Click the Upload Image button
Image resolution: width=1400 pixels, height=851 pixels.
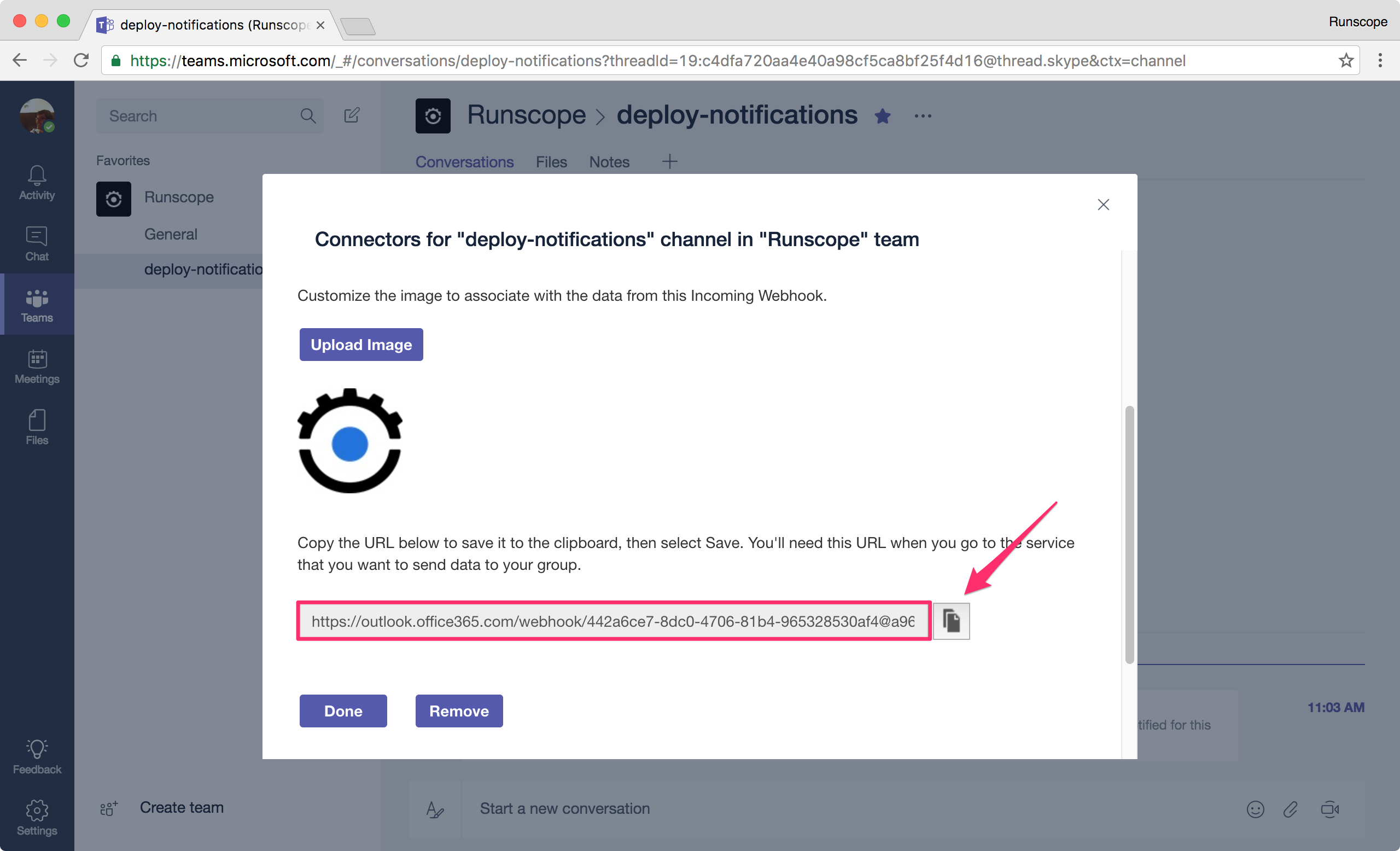[x=361, y=344]
